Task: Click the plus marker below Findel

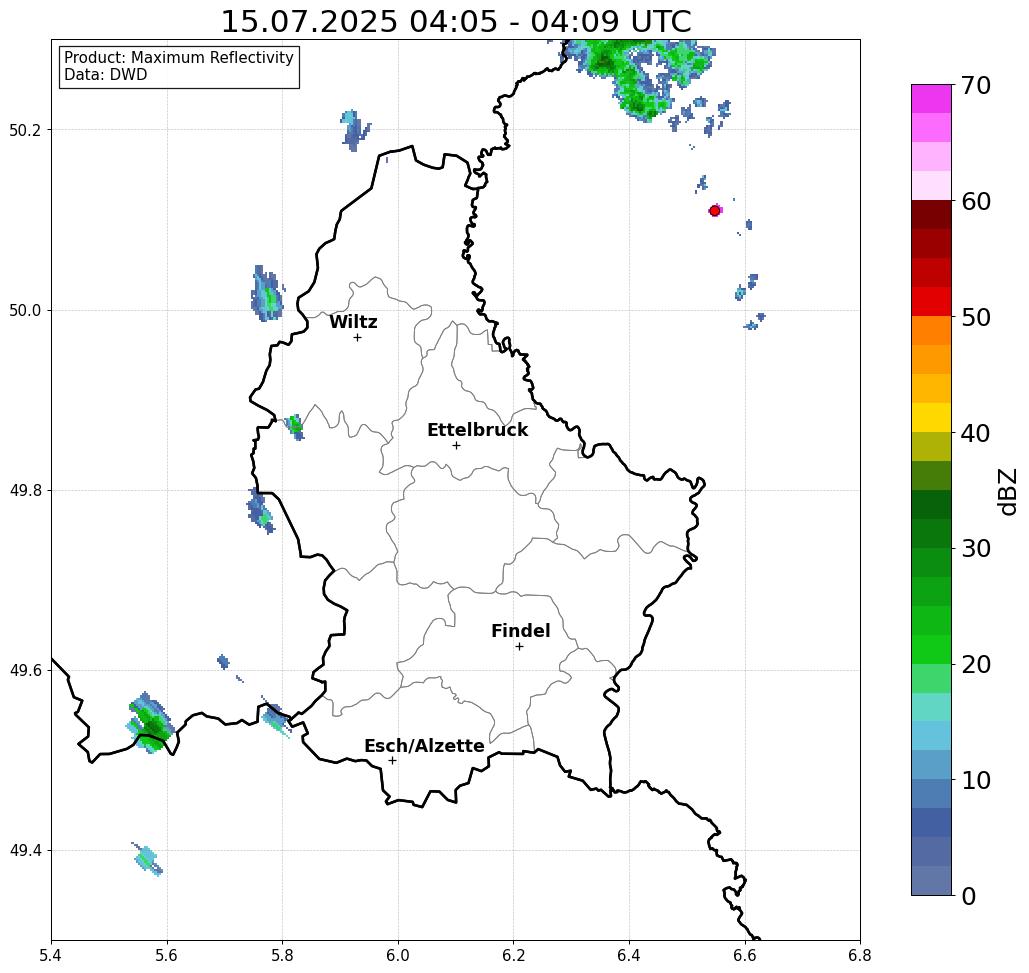Action: pyautogui.click(x=519, y=647)
